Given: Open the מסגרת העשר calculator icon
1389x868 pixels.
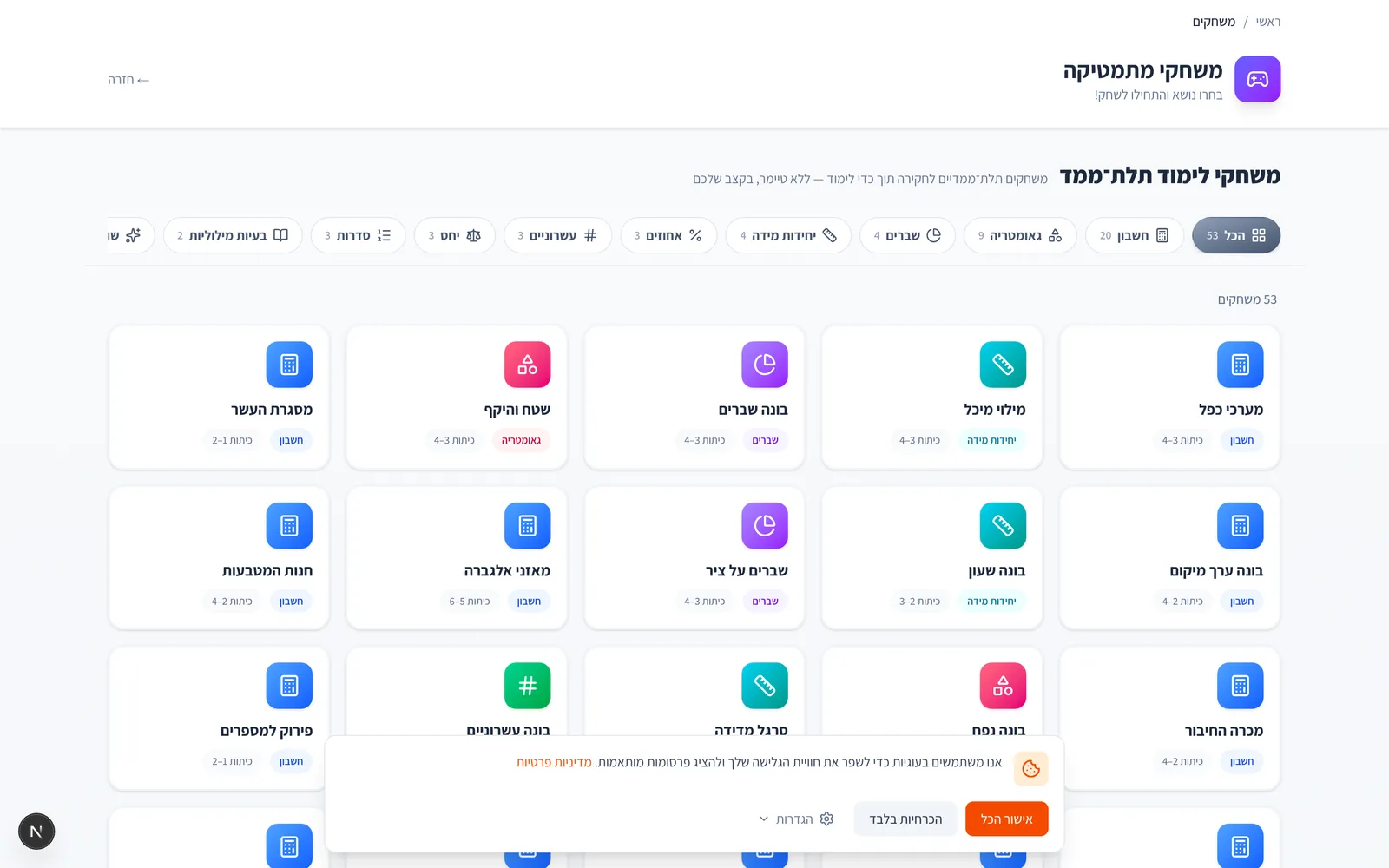Looking at the screenshot, I should click(x=289, y=365).
